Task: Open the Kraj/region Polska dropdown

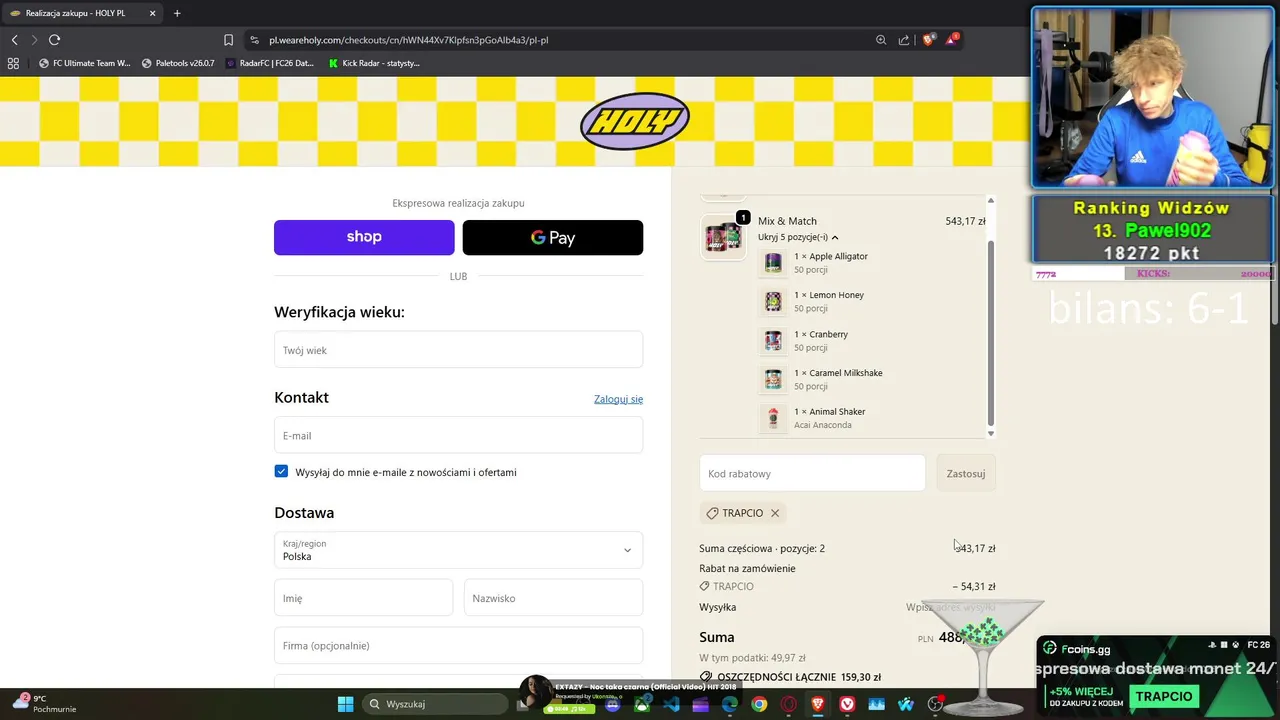Action: click(458, 550)
